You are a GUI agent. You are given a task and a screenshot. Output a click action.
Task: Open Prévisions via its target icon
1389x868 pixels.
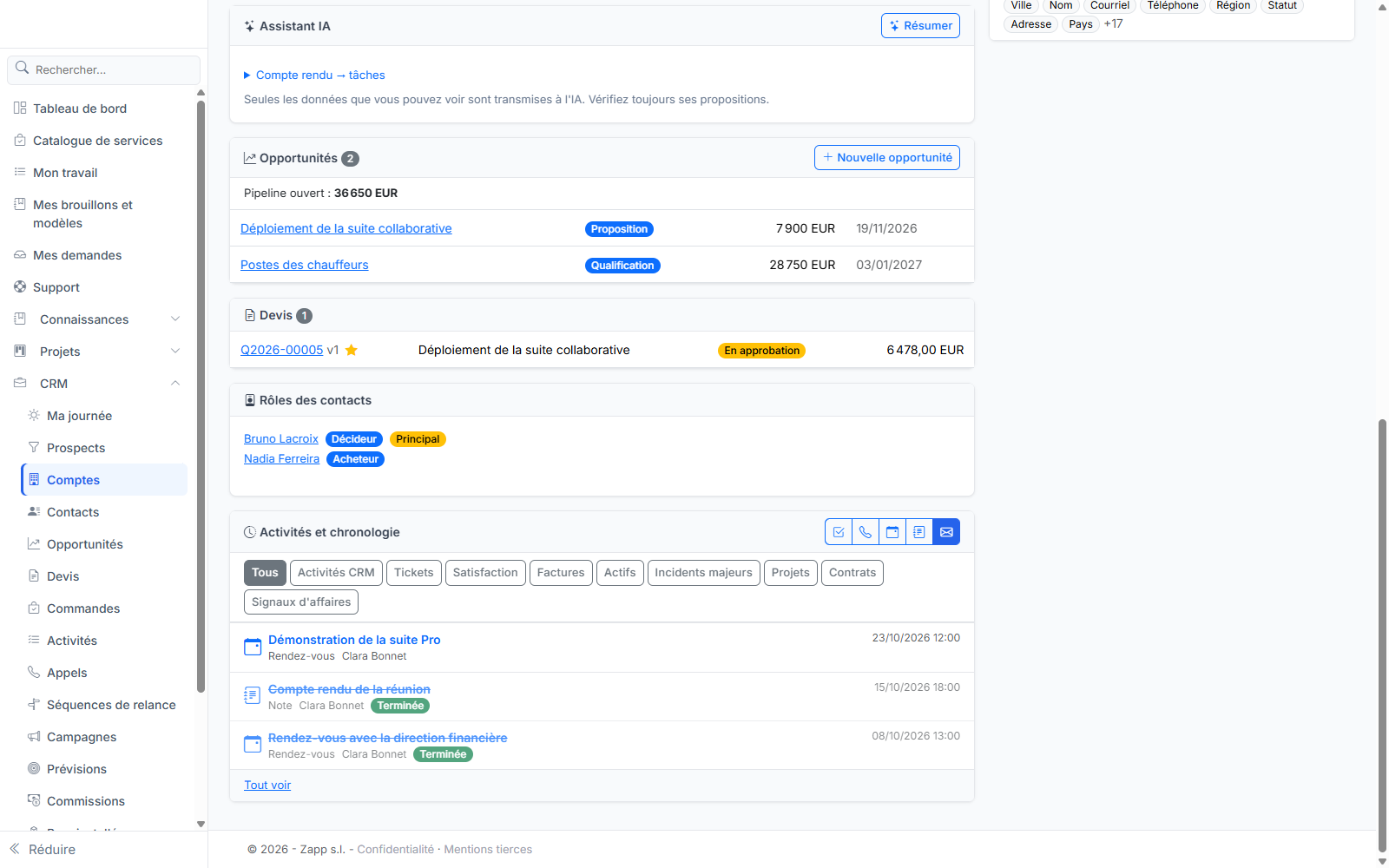34,769
